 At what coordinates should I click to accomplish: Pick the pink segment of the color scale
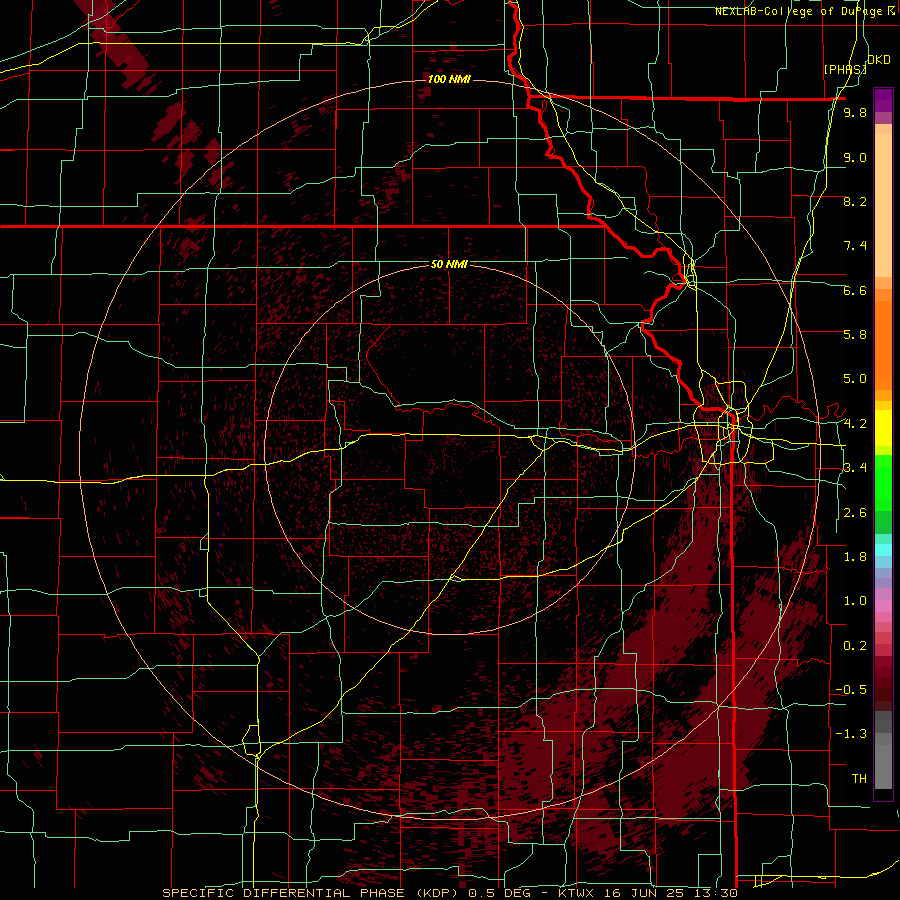pyautogui.click(x=883, y=606)
